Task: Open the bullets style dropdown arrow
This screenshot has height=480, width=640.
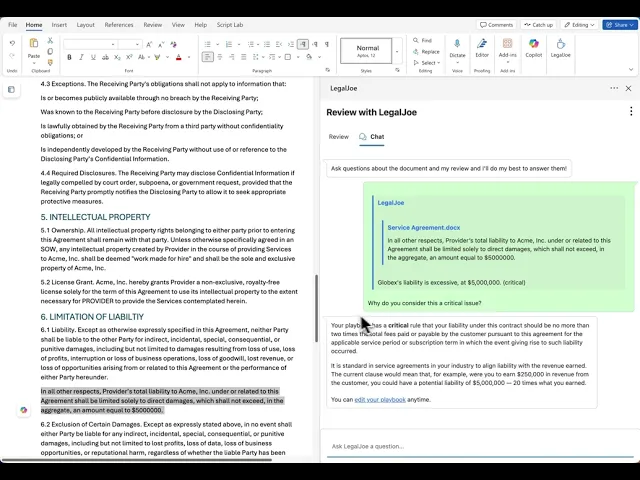Action: (217, 44)
